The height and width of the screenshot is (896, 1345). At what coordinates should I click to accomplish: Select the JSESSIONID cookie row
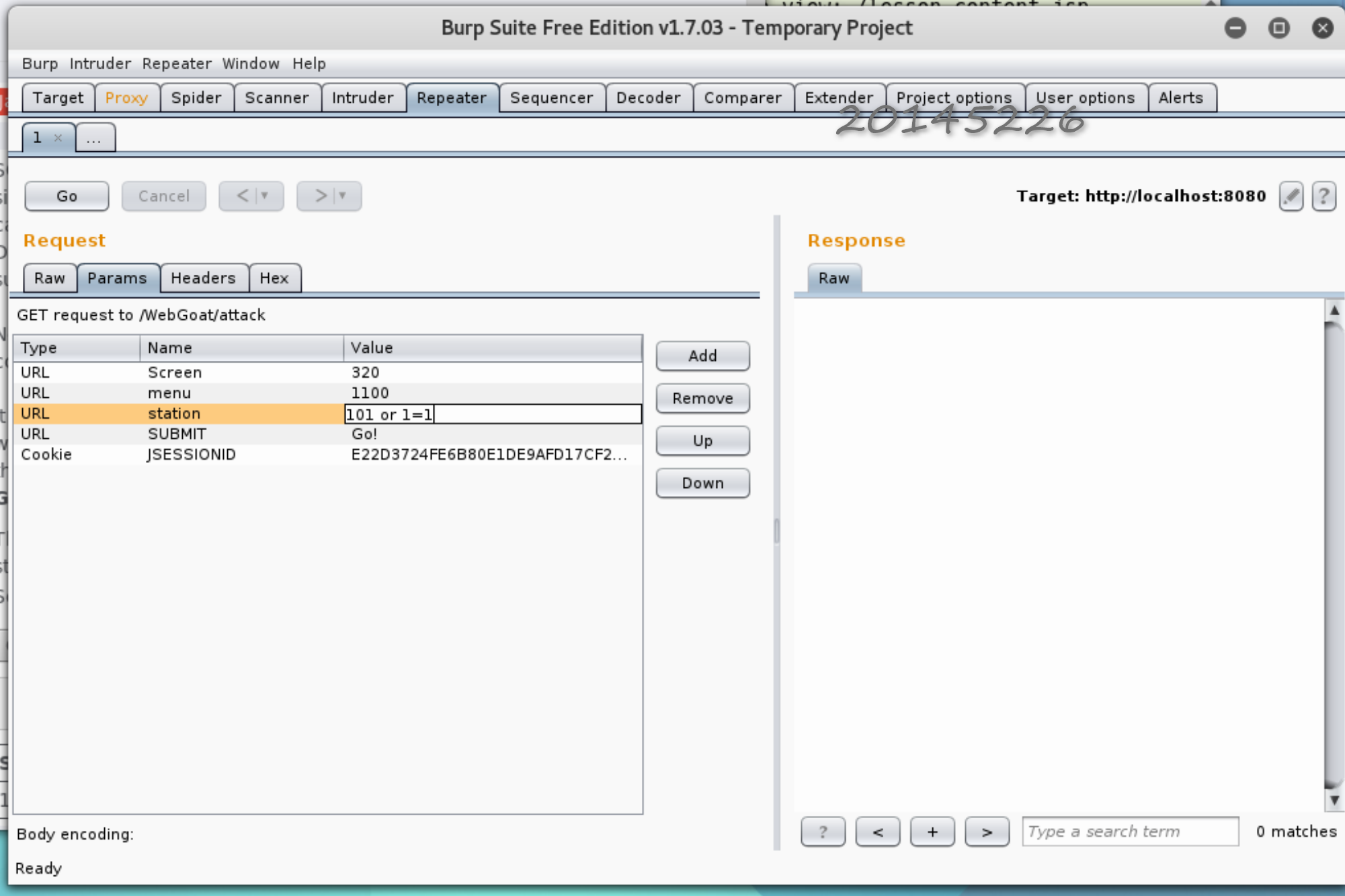(328, 454)
